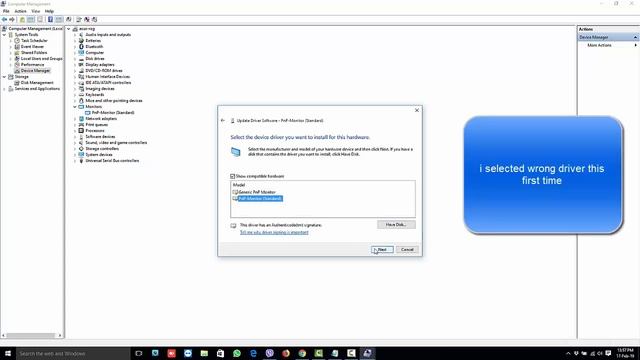Open Firefox from the taskbar
This screenshot has width=640, height=360.
[286, 353]
